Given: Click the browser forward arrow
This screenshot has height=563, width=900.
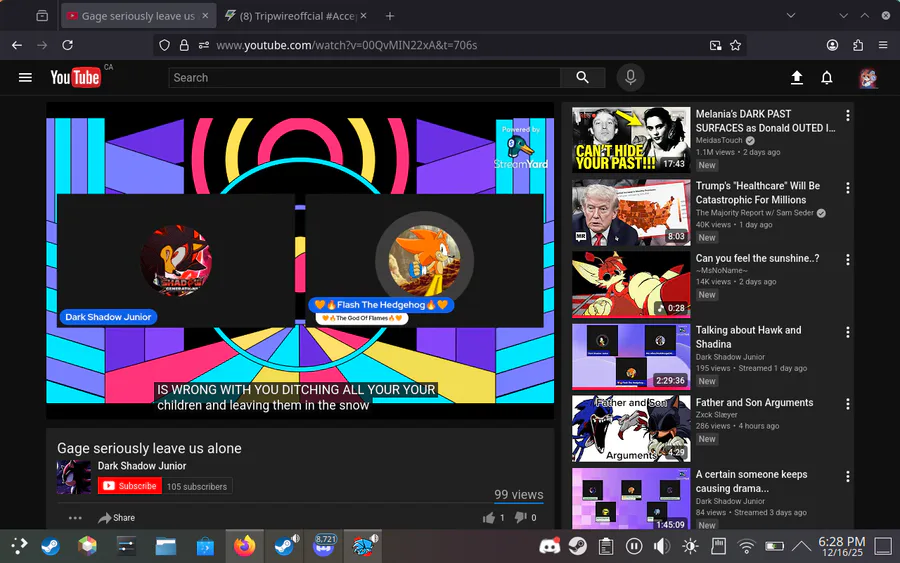Looking at the screenshot, I should pos(42,45).
